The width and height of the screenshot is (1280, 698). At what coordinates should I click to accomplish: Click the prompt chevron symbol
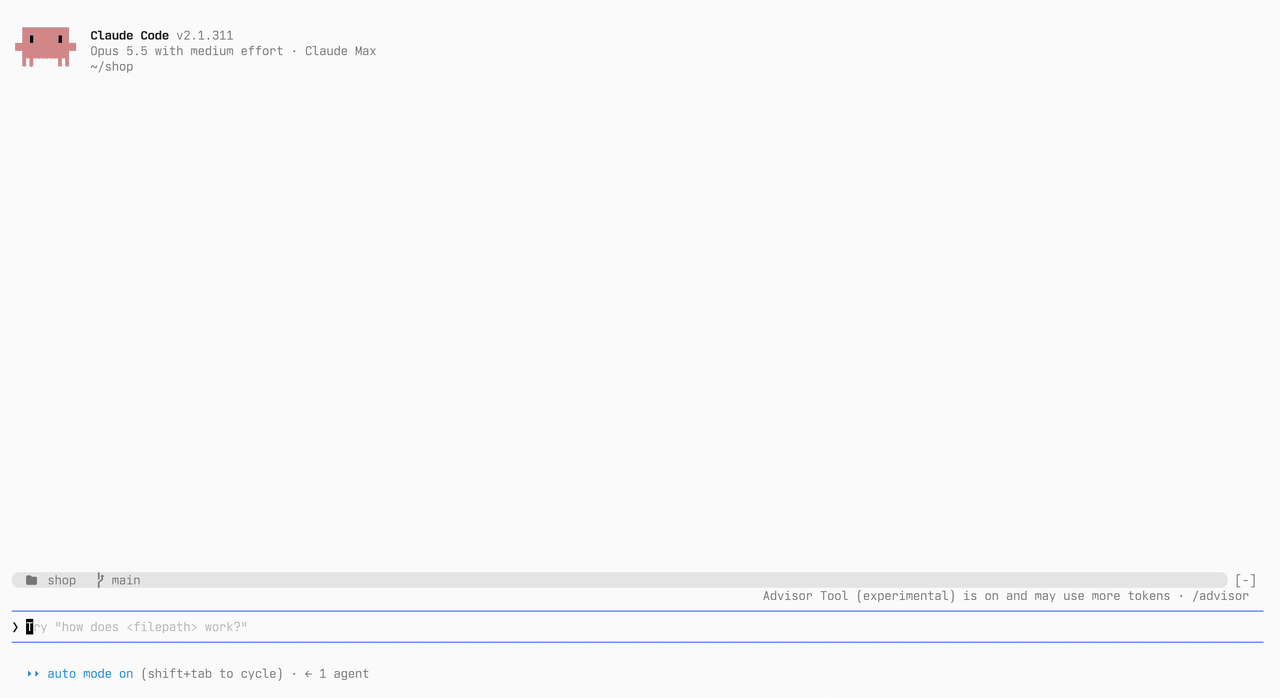pos(16,627)
